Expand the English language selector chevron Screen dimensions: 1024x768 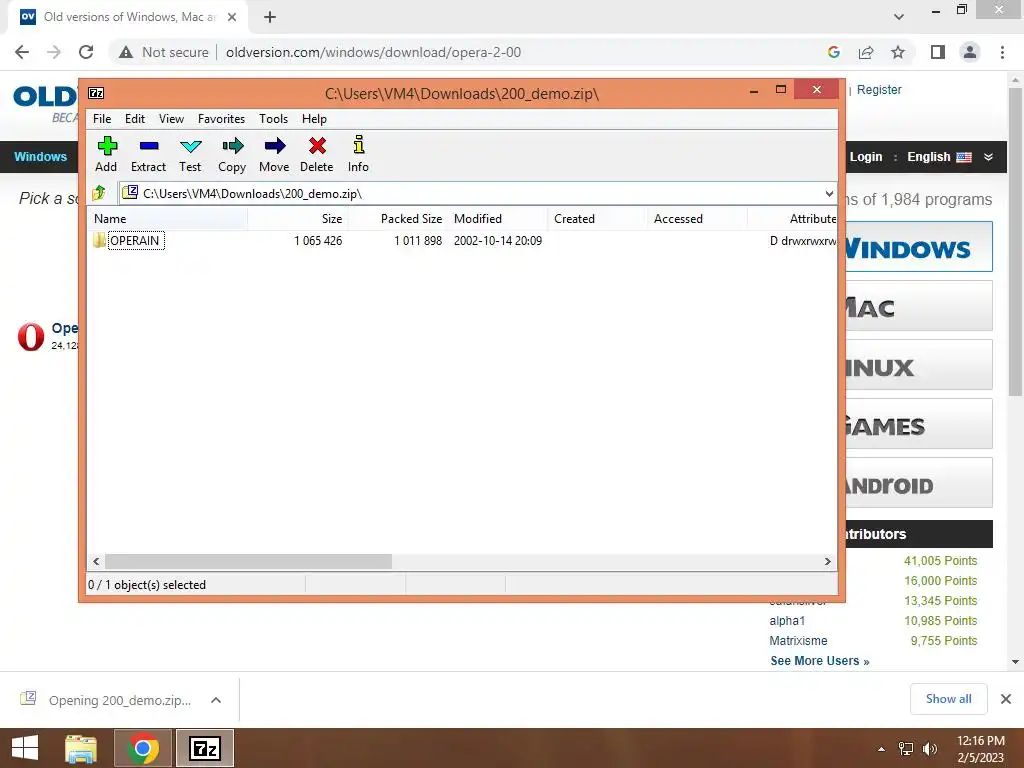point(989,157)
